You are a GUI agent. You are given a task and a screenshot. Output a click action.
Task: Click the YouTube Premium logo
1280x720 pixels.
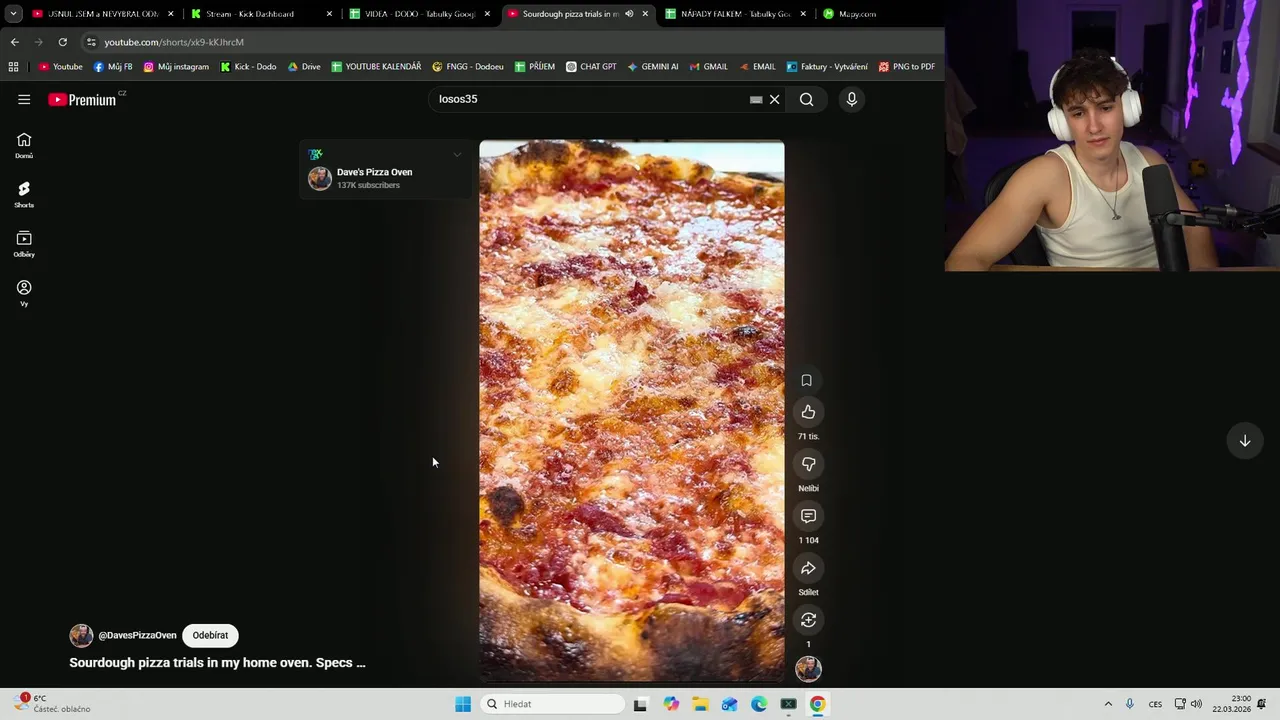coord(82,99)
